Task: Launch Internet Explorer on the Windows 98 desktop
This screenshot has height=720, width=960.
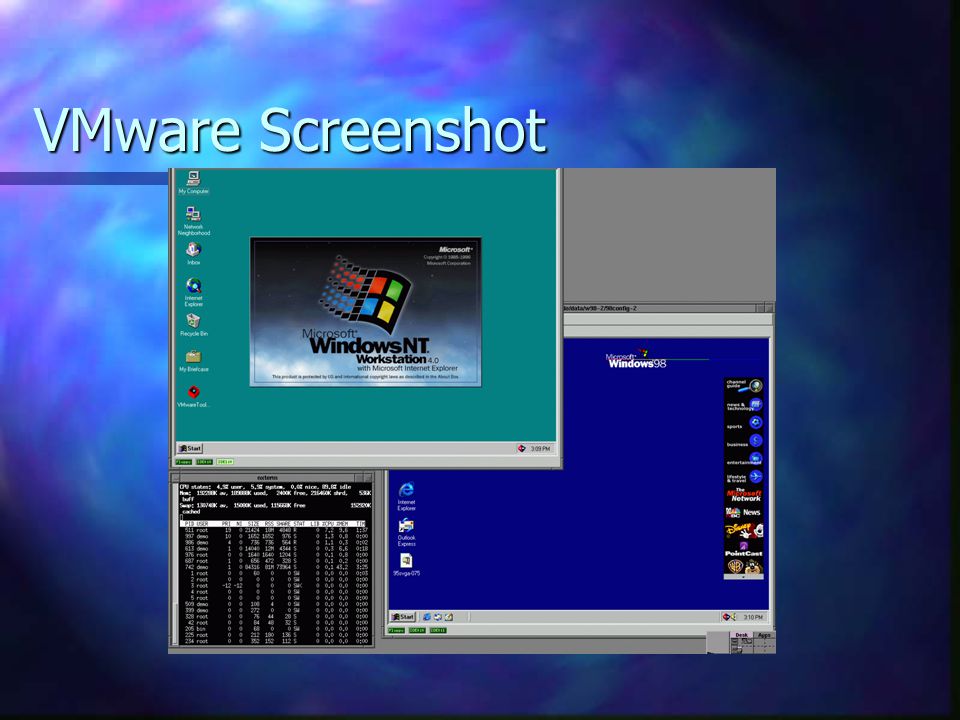Action: pyautogui.click(x=407, y=496)
